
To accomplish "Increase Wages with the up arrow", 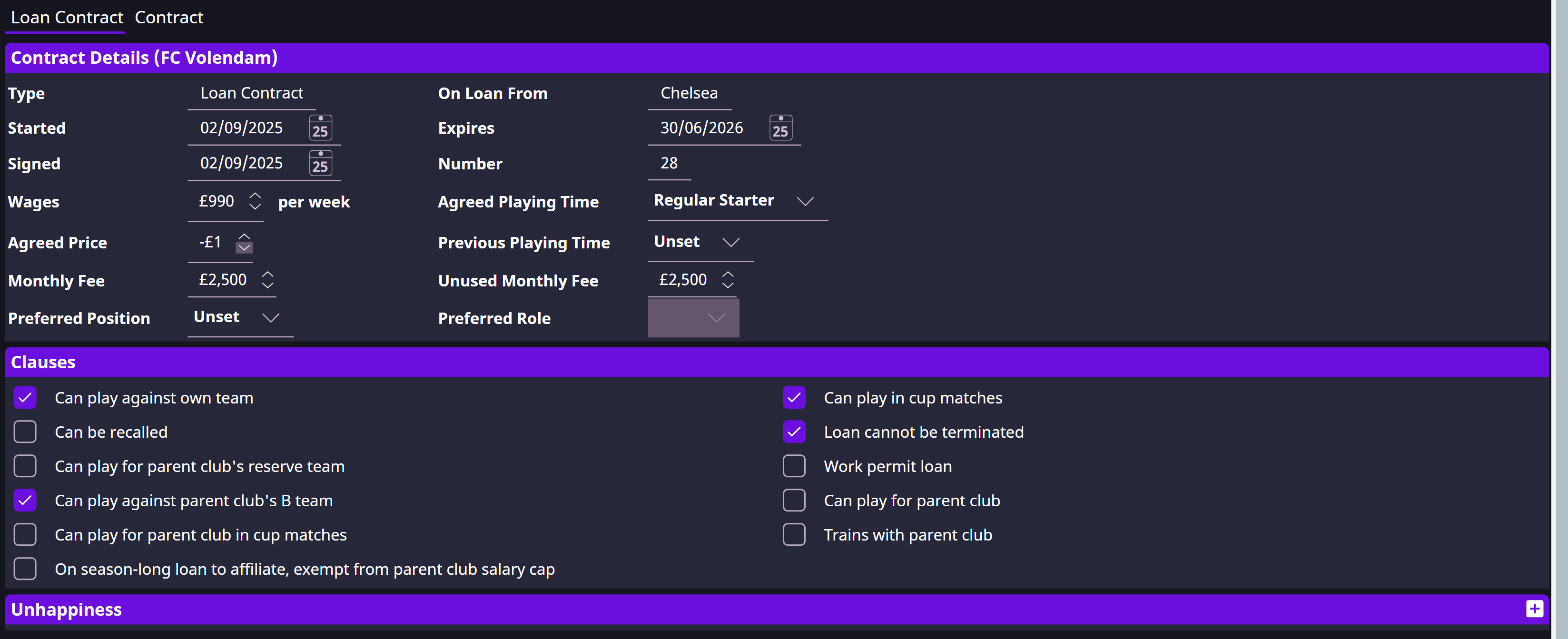I will (x=255, y=196).
